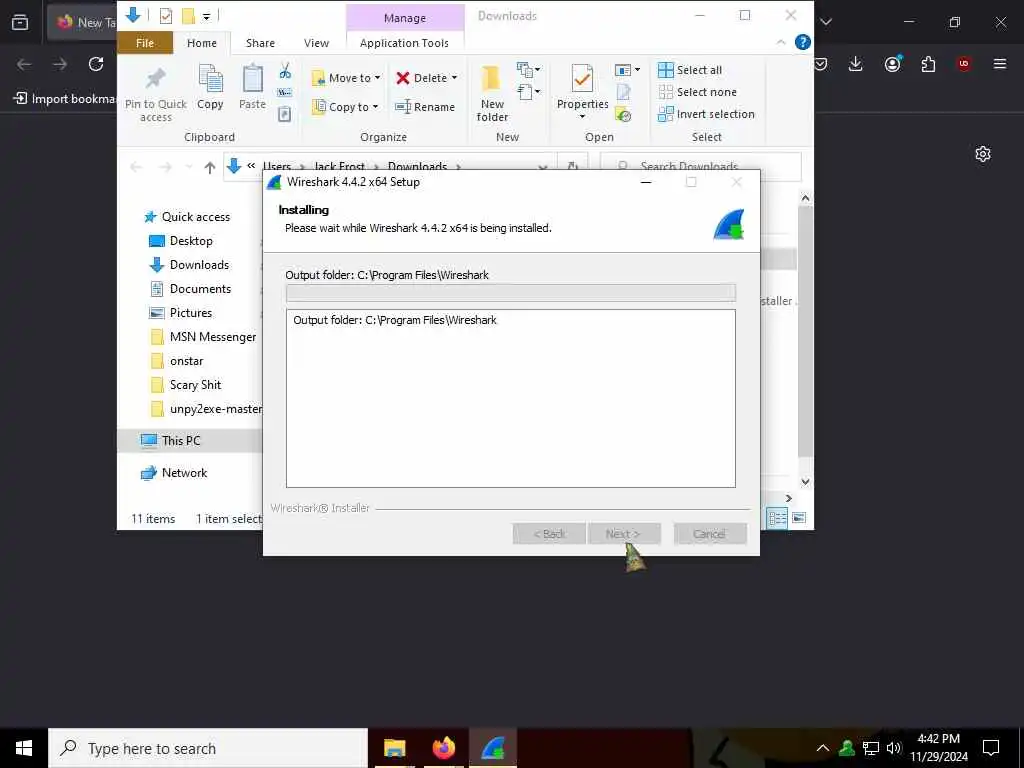The image size is (1024, 768).
Task: Select Desktop in Quick access
Action: click(x=191, y=241)
